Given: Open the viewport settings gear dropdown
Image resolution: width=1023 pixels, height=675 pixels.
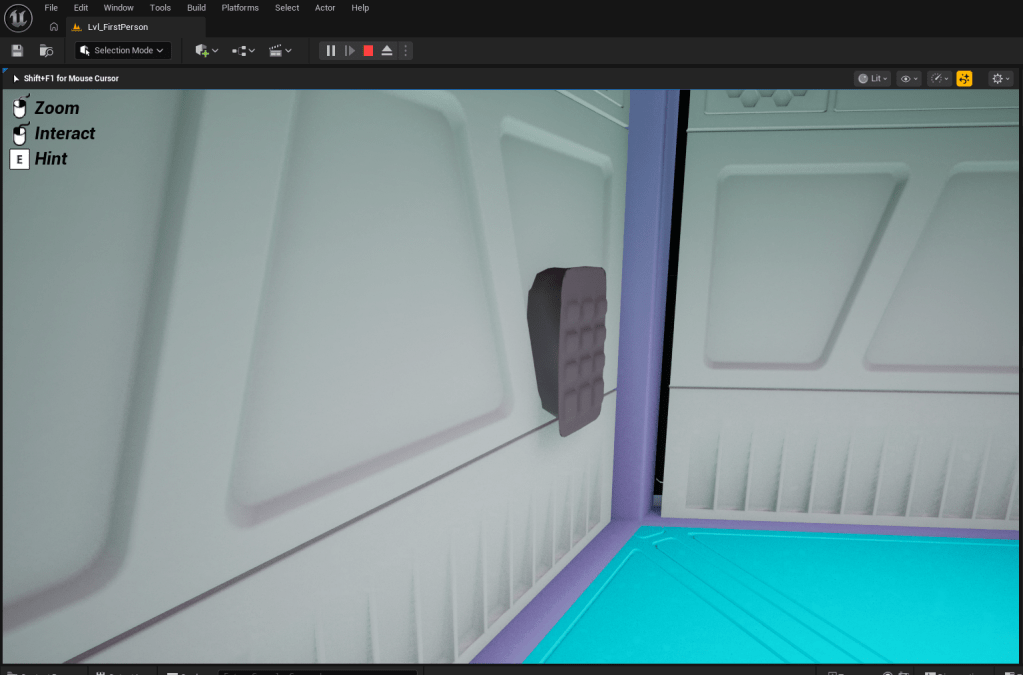Looking at the screenshot, I should 999,78.
